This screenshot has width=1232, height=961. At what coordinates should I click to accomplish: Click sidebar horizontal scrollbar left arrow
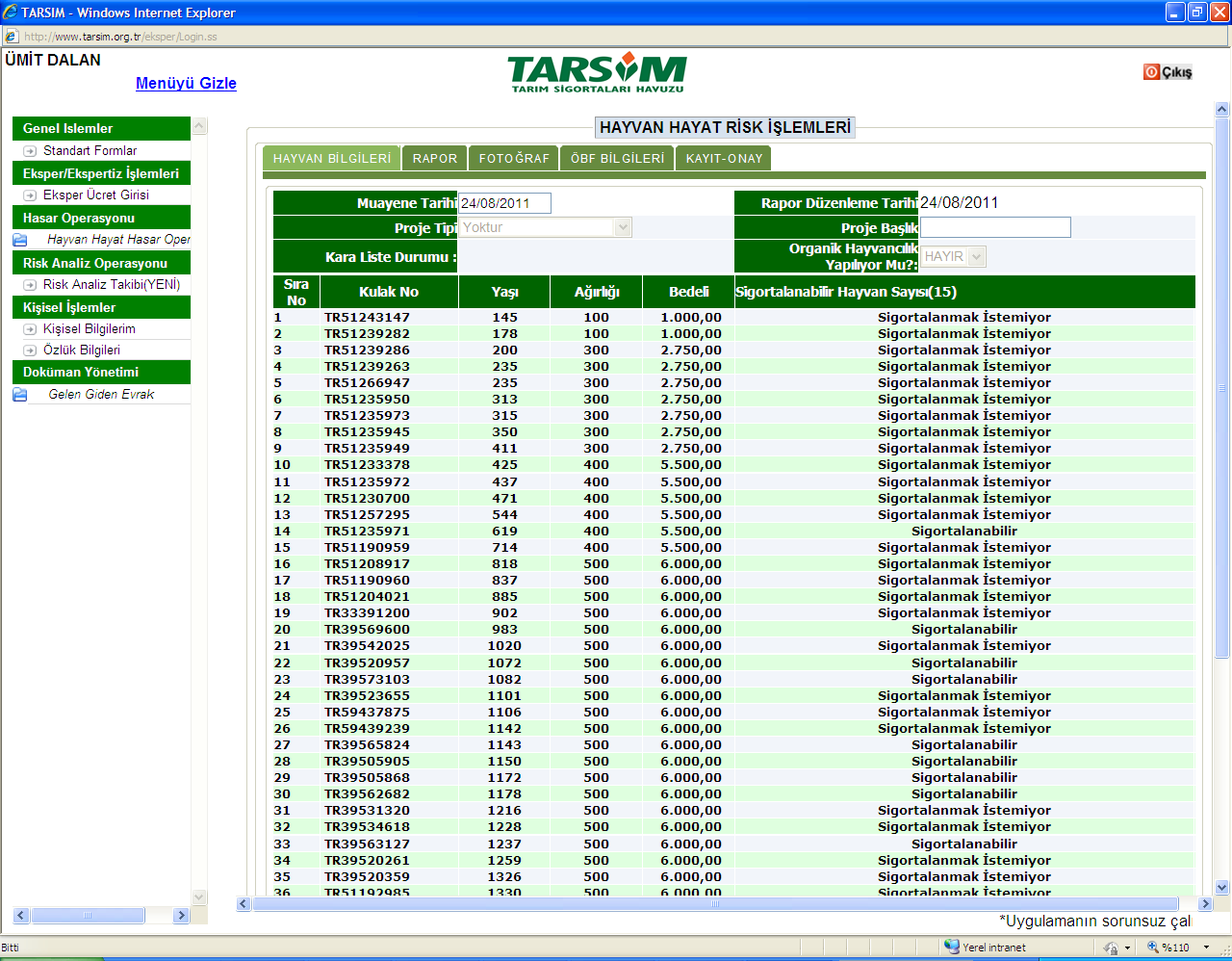click(x=21, y=916)
